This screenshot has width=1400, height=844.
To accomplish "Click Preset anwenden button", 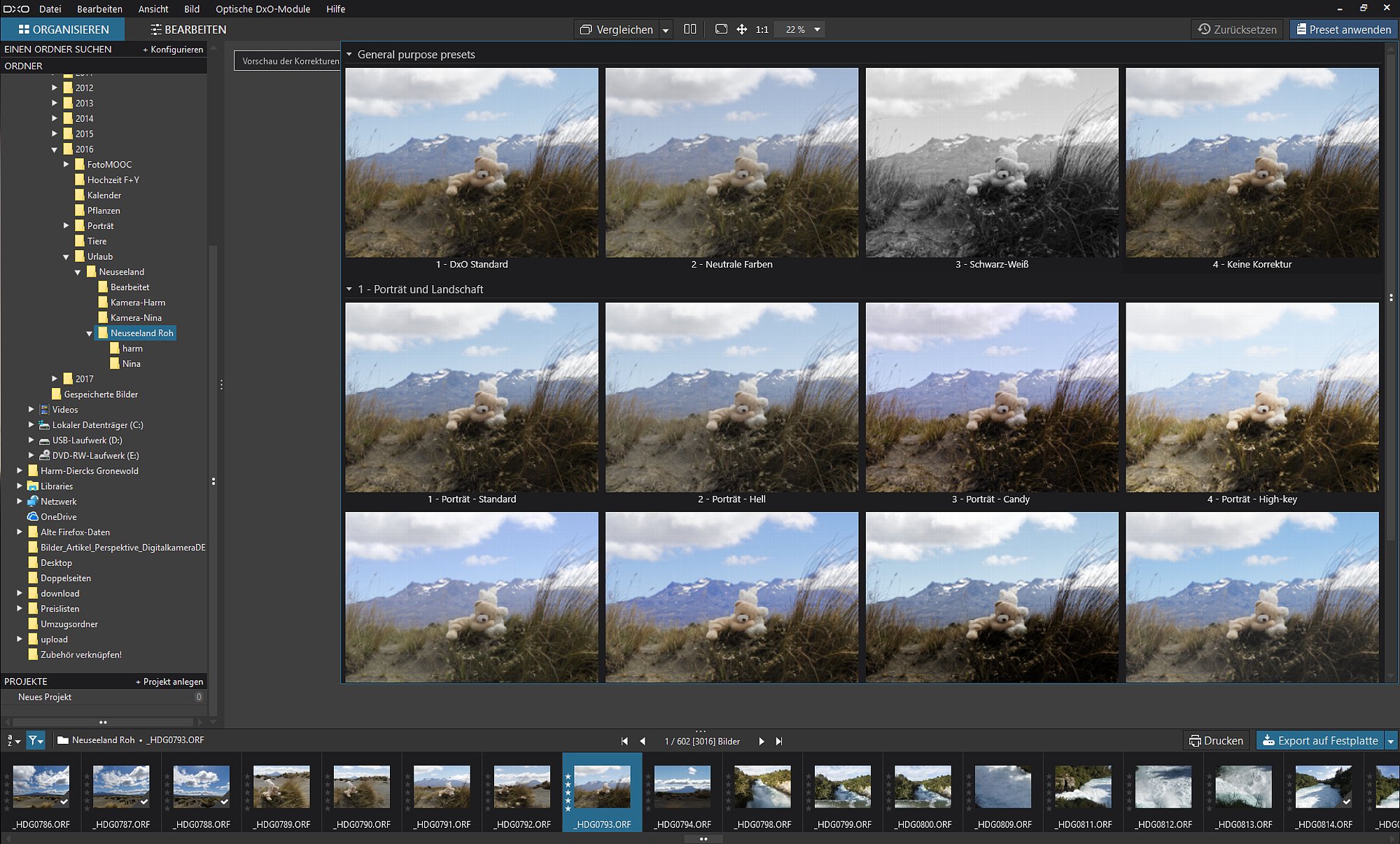I will (1343, 29).
